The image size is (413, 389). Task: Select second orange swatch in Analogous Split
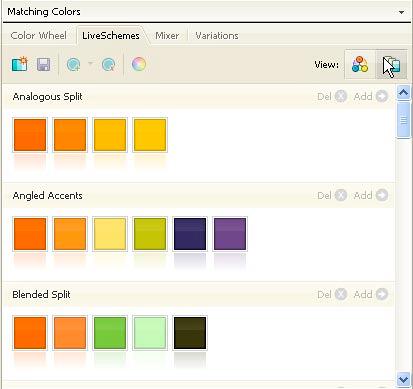[x=70, y=135]
